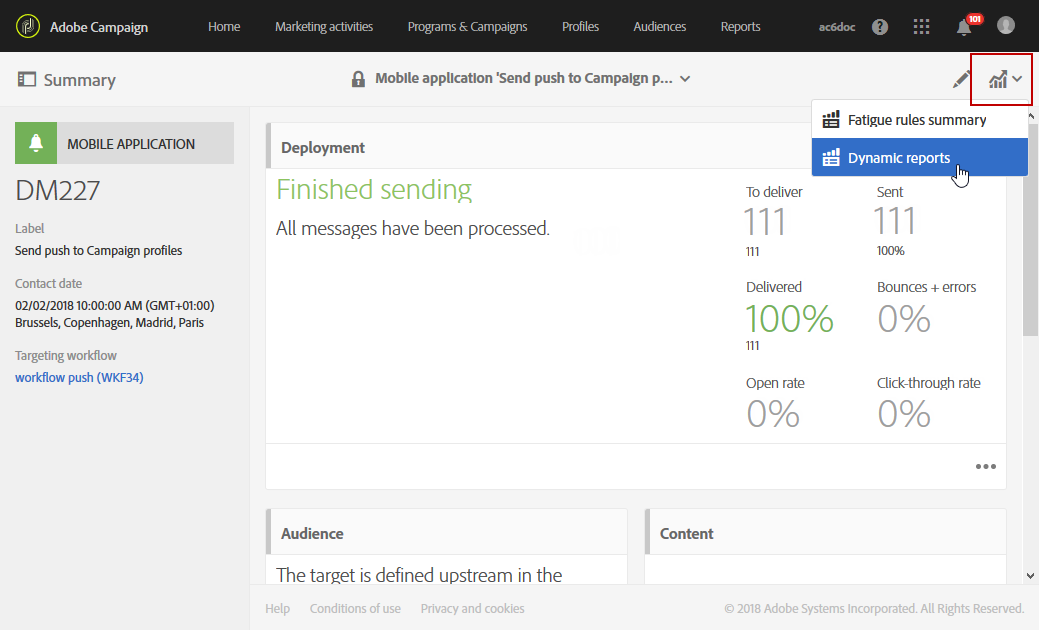Click the lock icon beside delivery title

pyautogui.click(x=358, y=79)
